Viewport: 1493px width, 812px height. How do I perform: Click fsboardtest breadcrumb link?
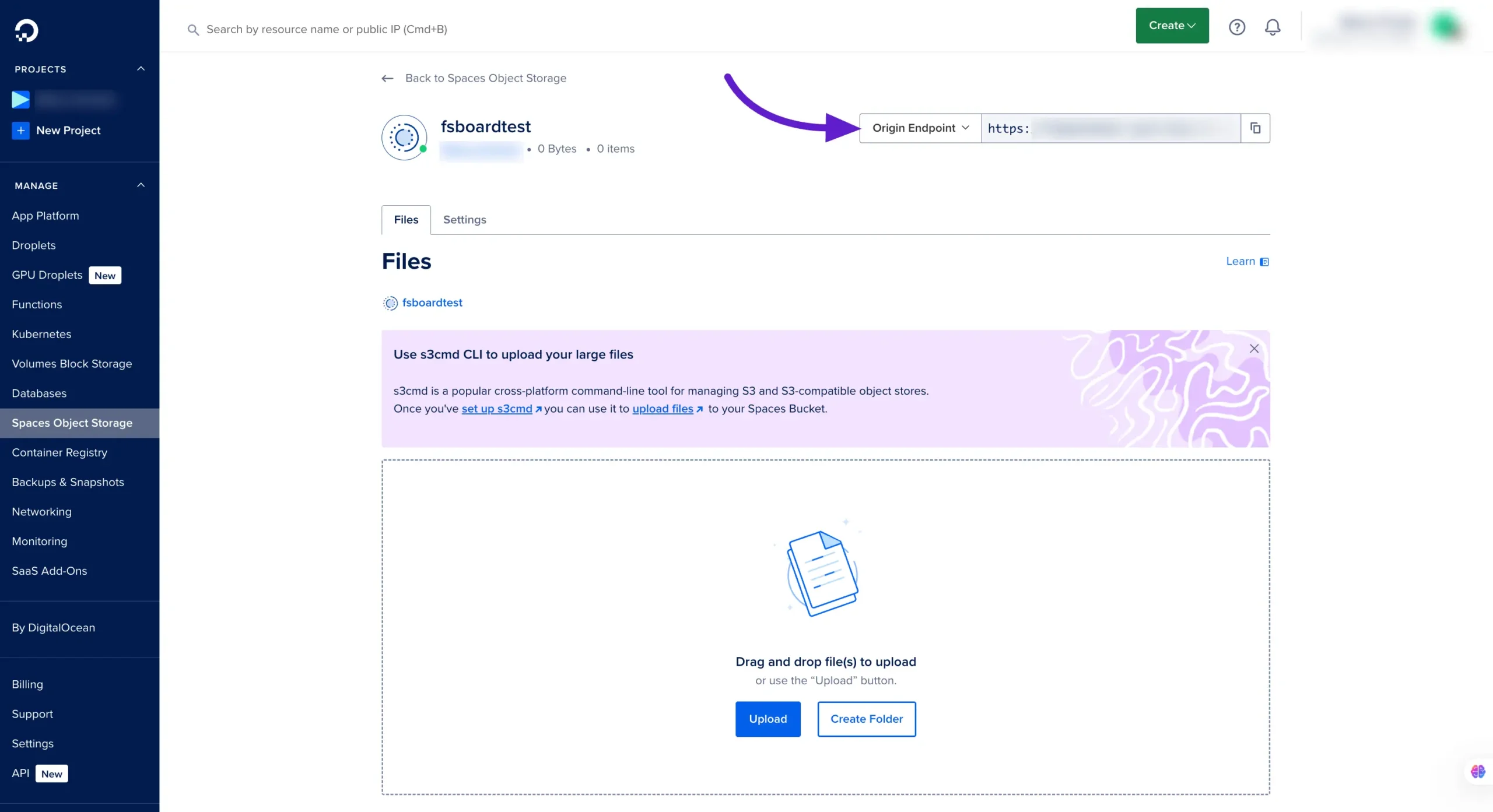pos(432,303)
